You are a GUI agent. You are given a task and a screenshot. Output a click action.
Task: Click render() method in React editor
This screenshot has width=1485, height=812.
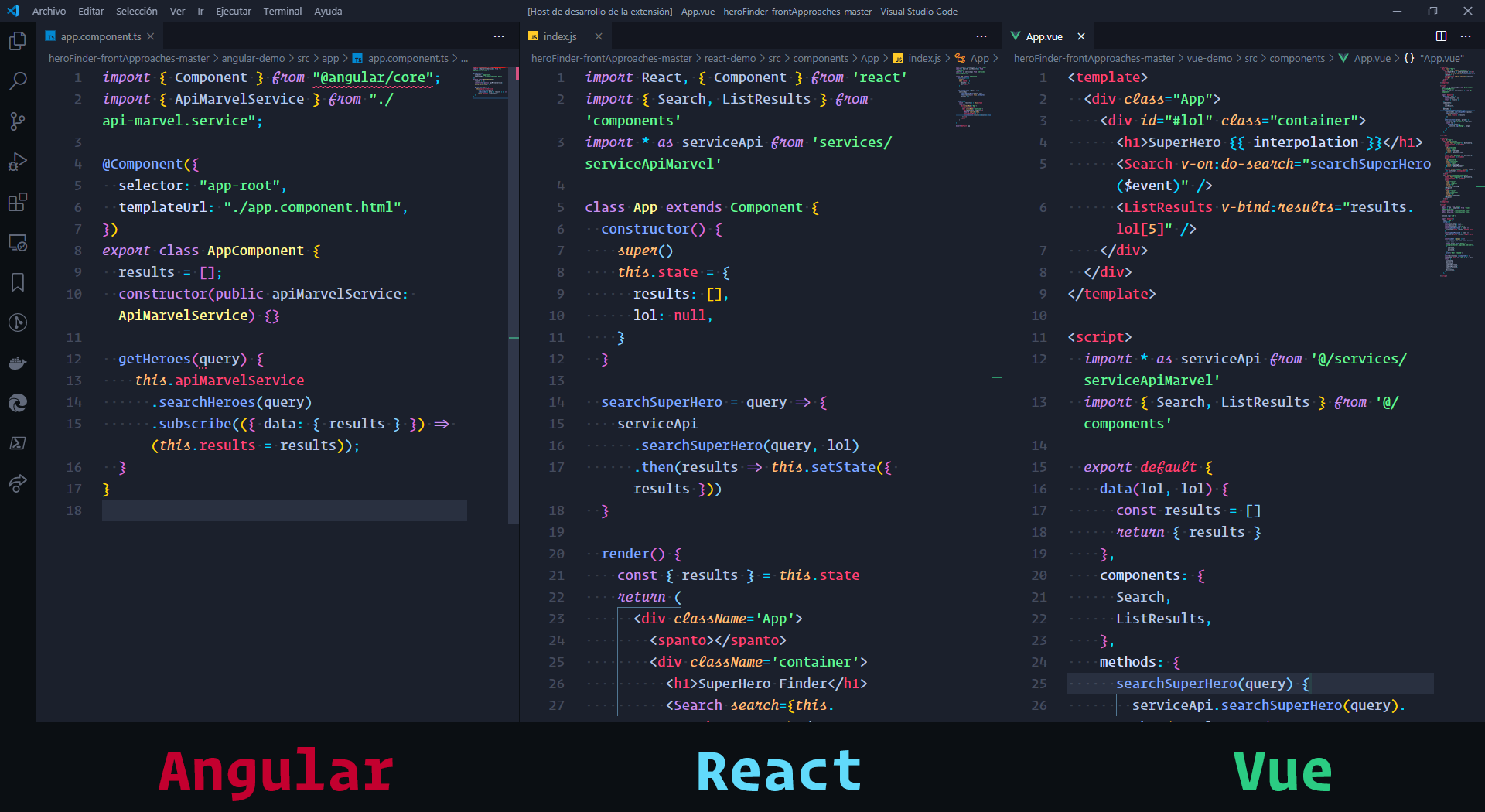coord(633,554)
